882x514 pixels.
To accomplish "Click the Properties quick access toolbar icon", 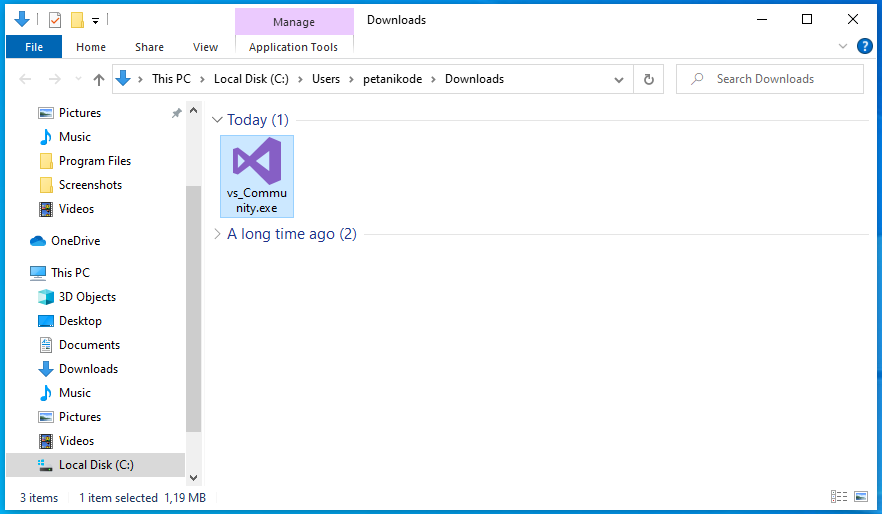I will click(x=55, y=20).
